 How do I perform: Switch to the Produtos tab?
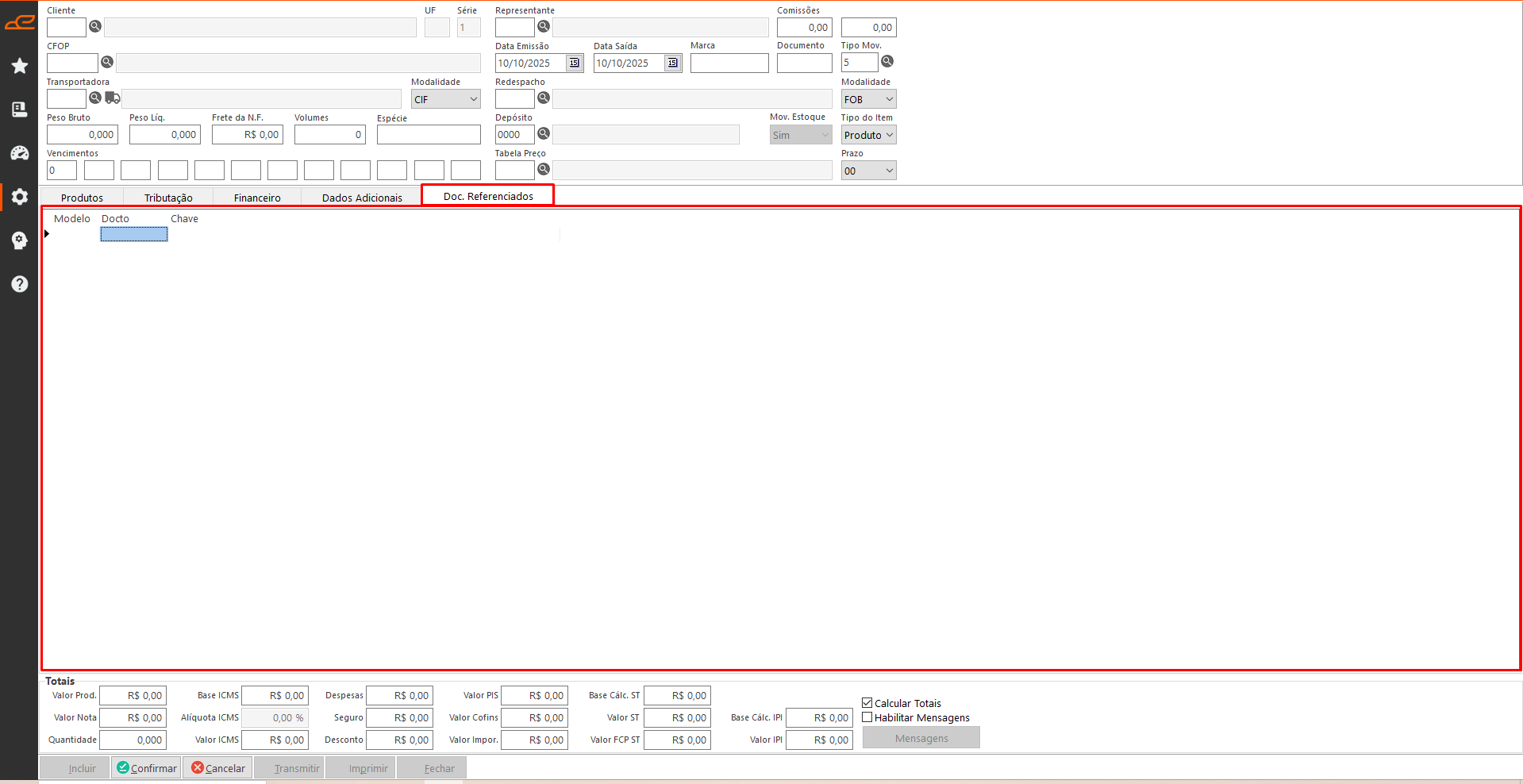[x=82, y=198]
